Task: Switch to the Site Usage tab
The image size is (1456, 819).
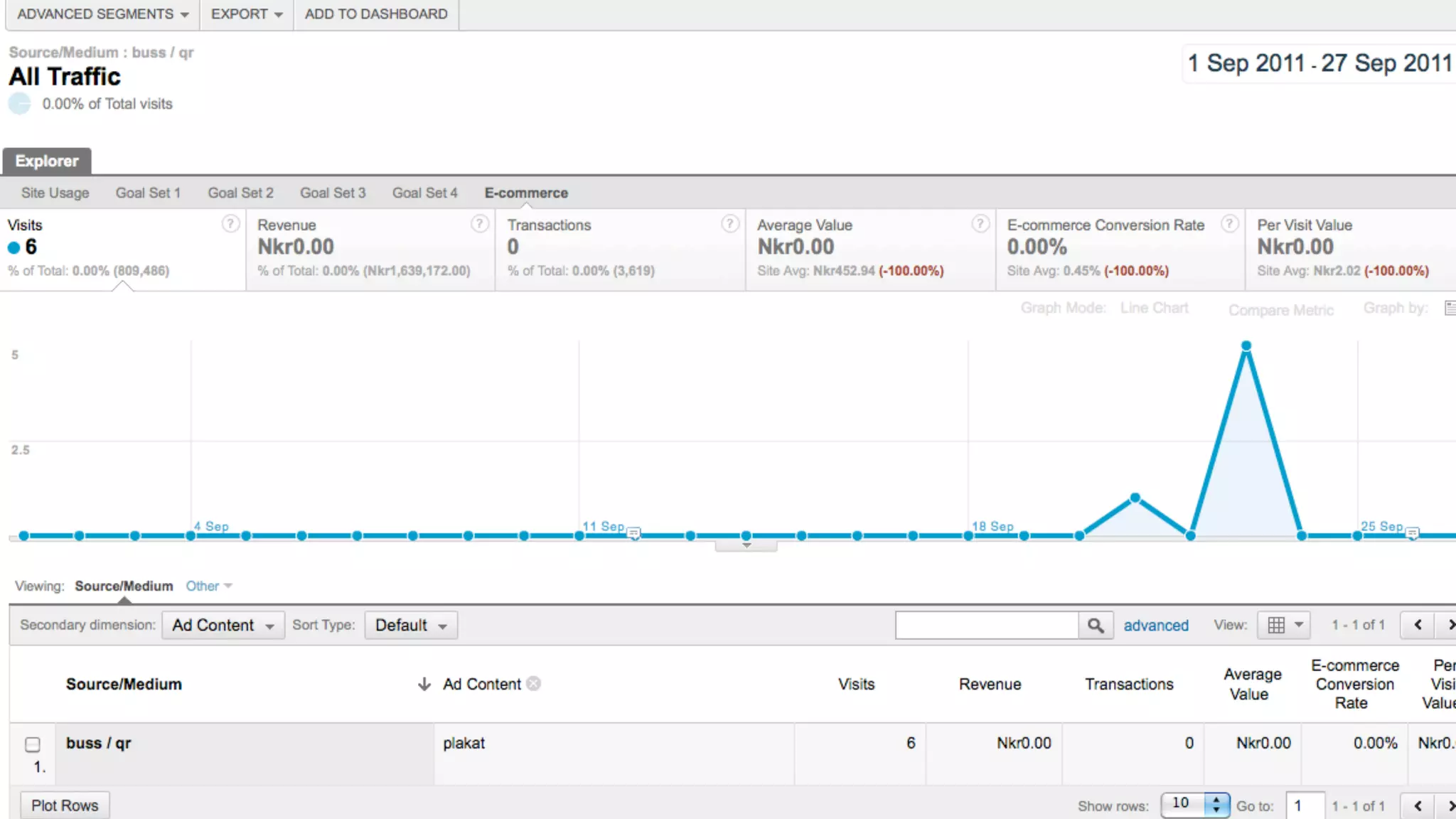Action: (55, 193)
